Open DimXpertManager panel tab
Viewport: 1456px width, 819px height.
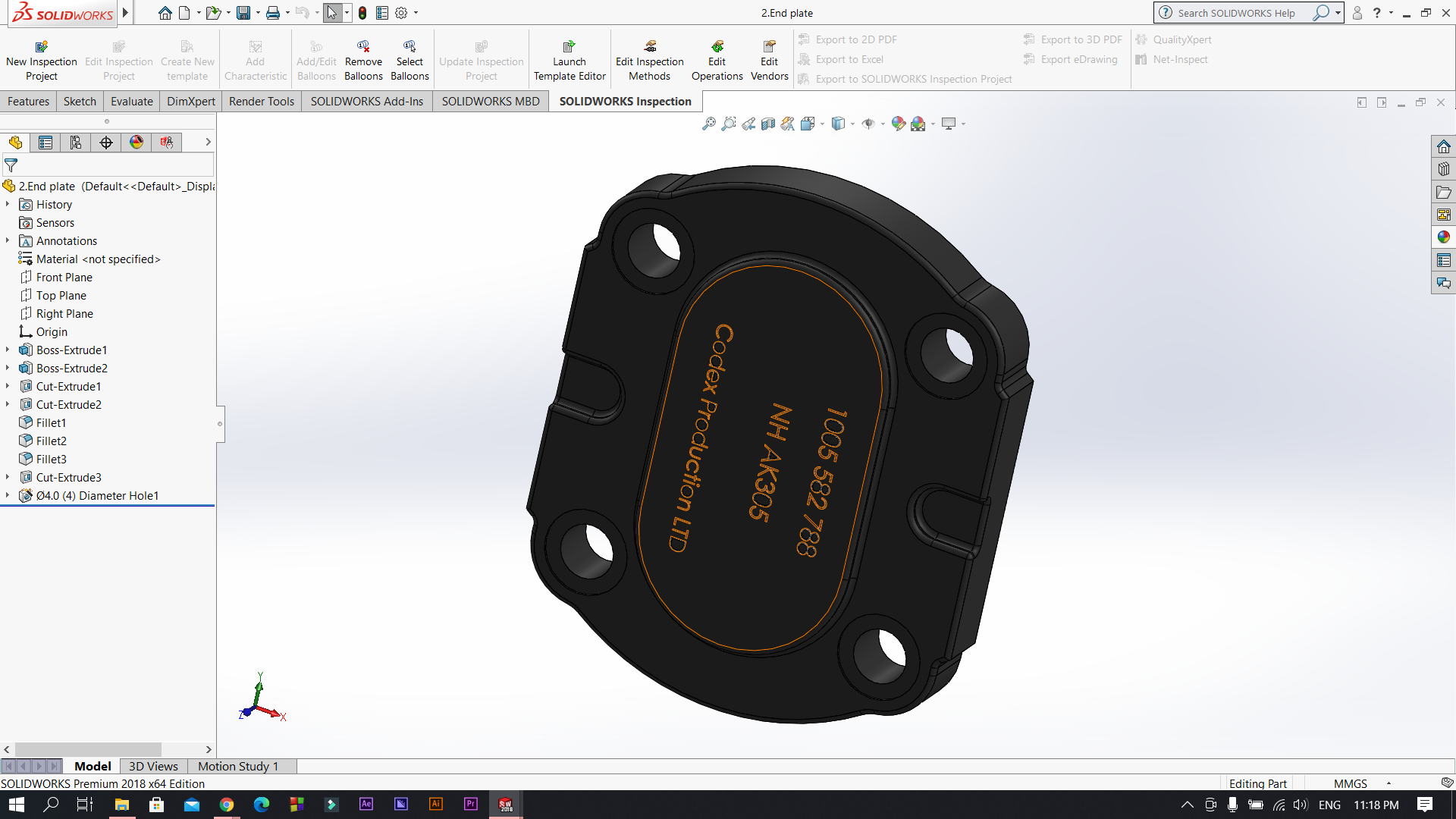click(x=106, y=143)
